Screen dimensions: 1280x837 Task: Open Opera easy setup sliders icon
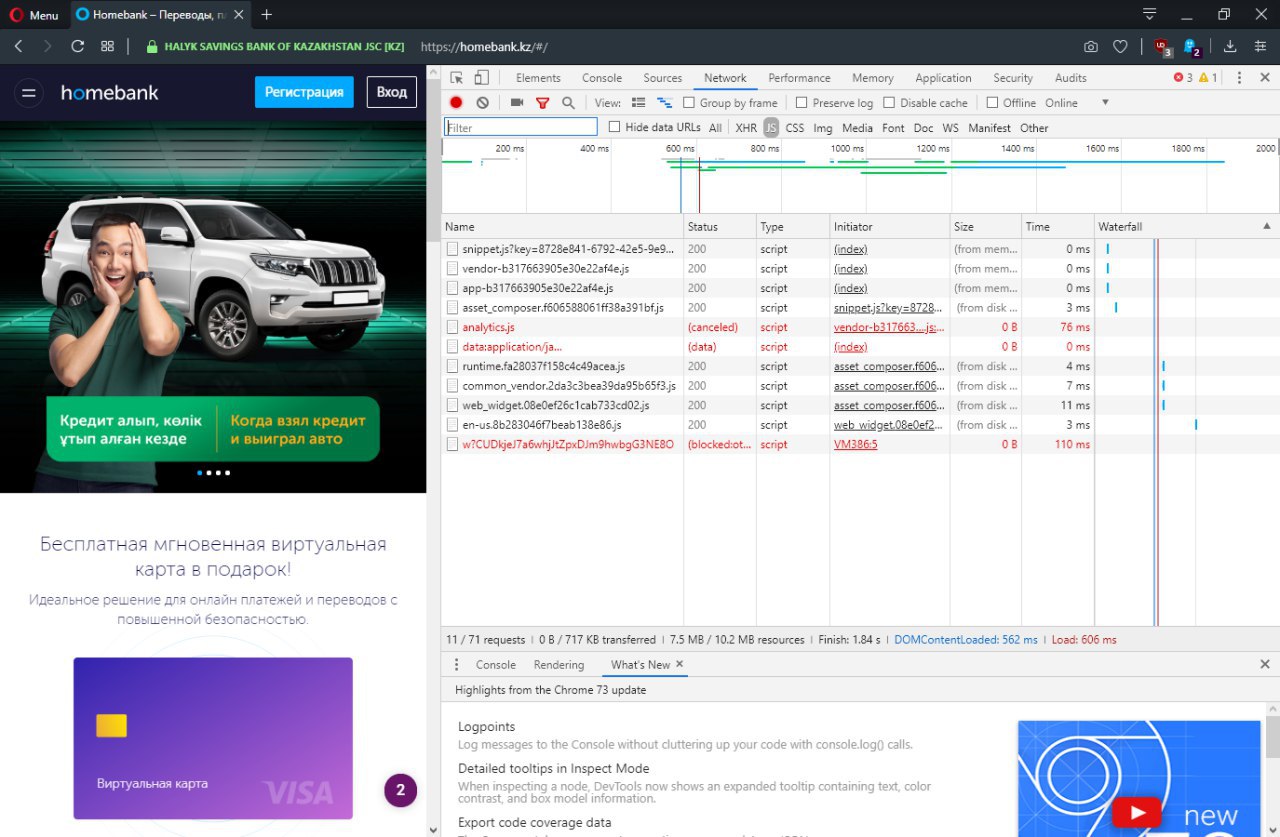1259,46
